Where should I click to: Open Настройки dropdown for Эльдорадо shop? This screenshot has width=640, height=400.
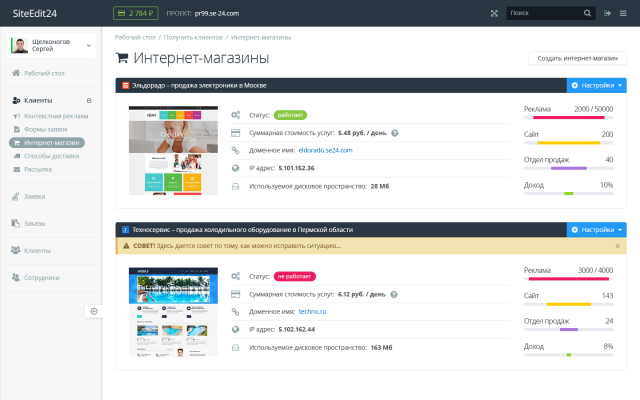point(596,85)
